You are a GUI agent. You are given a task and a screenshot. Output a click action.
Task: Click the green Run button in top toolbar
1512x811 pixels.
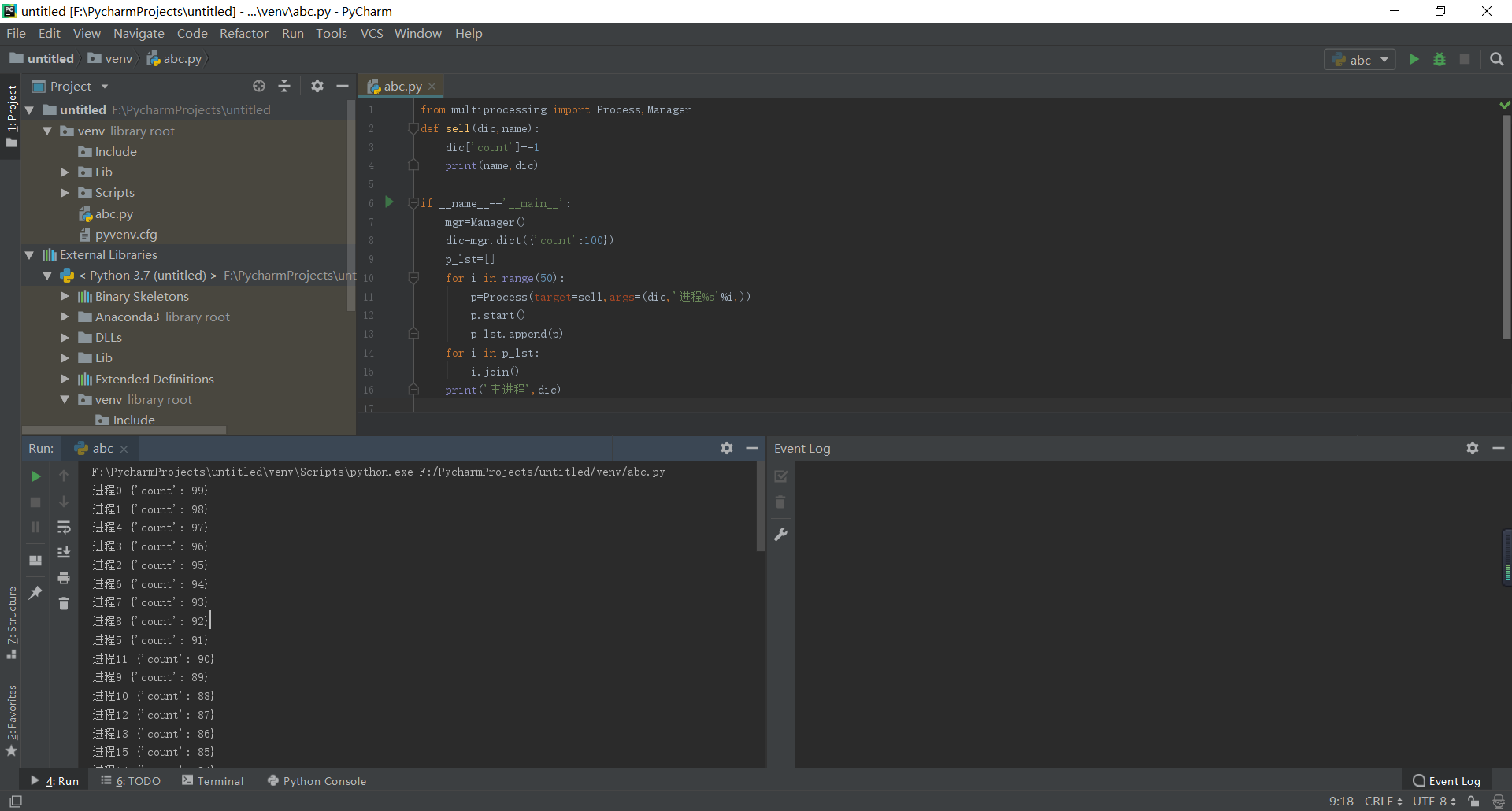[x=1414, y=59]
